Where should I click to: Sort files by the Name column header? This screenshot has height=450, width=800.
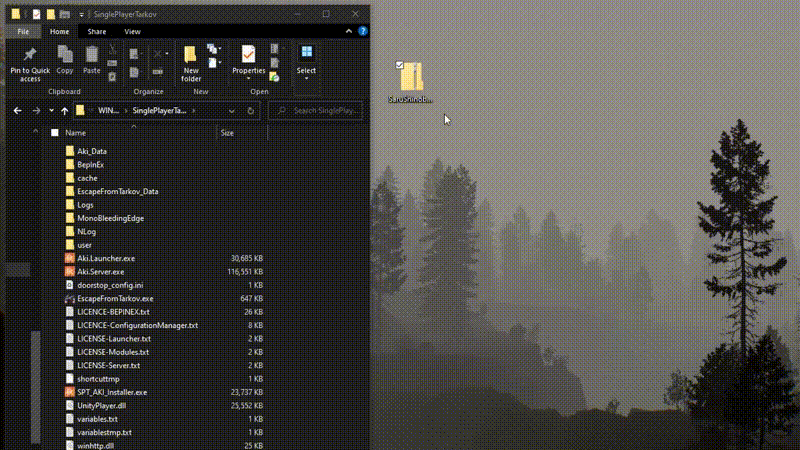[x=76, y=133]
